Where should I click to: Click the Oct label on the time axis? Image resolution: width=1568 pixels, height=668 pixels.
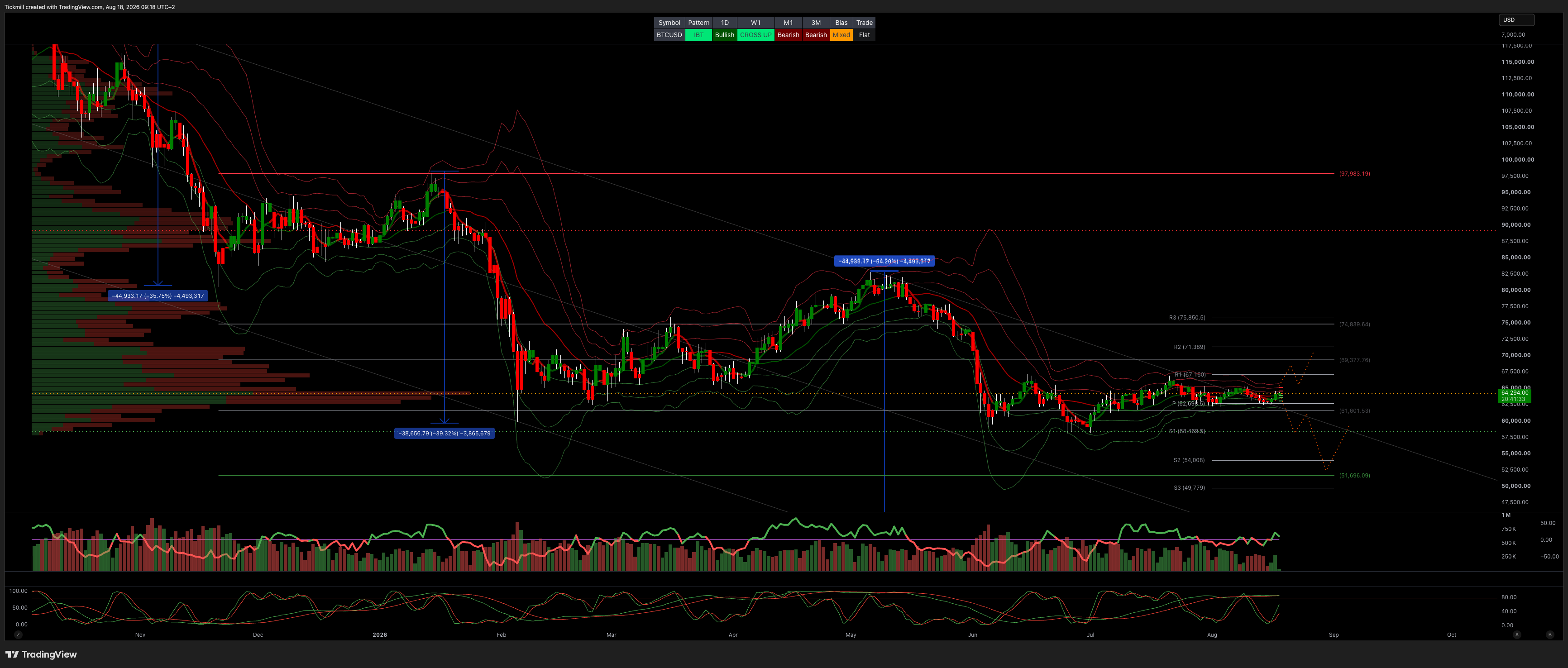1452,635
